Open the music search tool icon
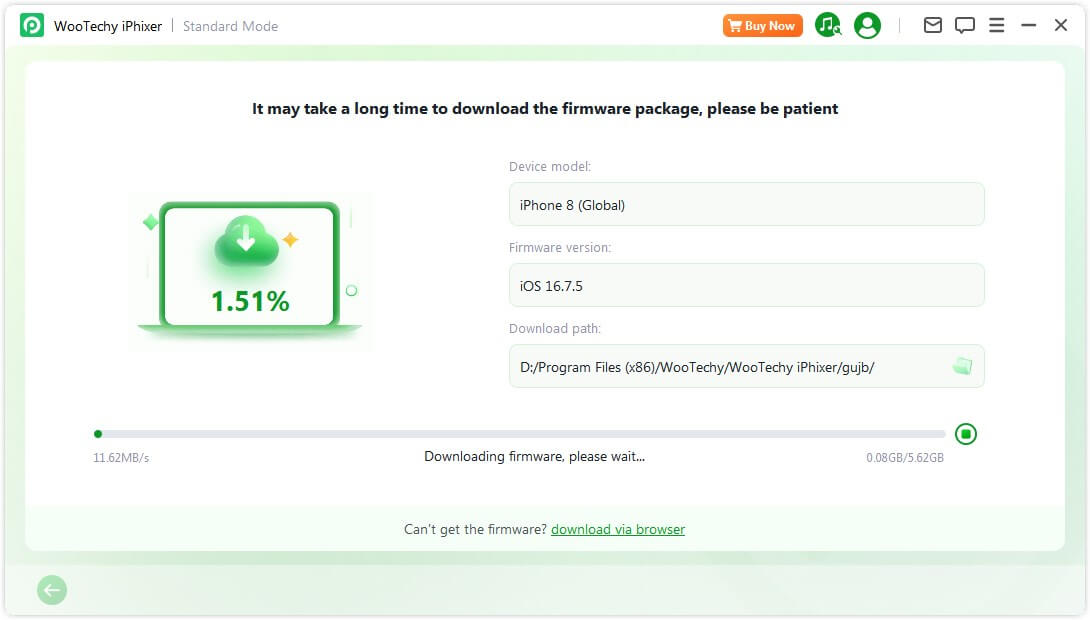This screenshot has width=1090, height=620. tap(828, 26)
